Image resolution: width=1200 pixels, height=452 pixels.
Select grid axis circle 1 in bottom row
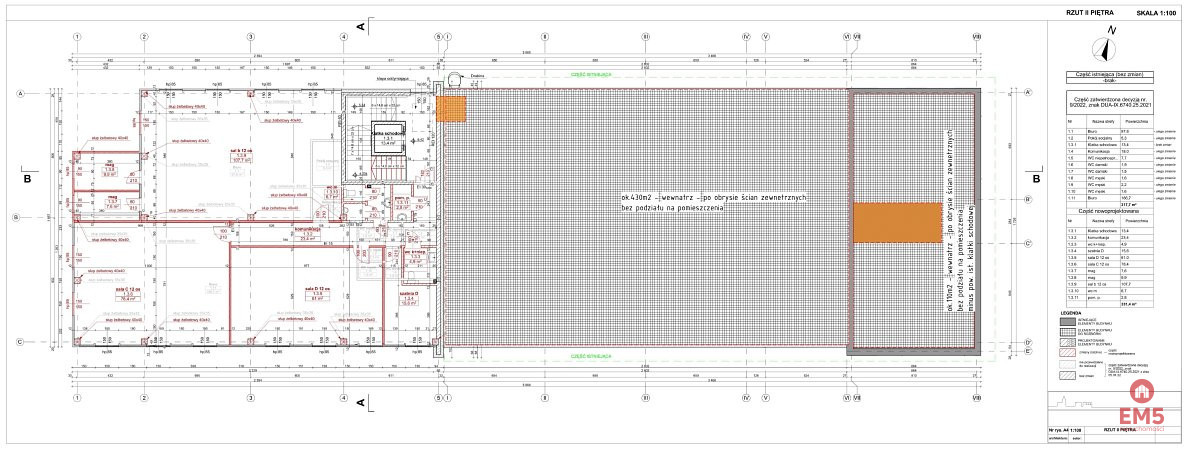point(76,397)
